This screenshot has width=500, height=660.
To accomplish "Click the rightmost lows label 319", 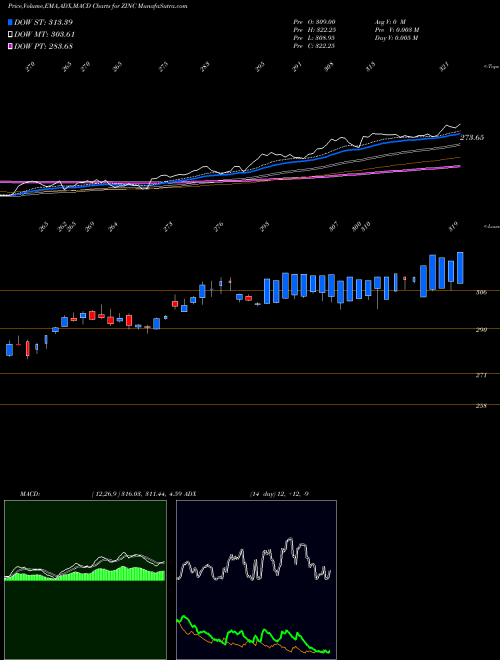I will [x=453, y=226].
